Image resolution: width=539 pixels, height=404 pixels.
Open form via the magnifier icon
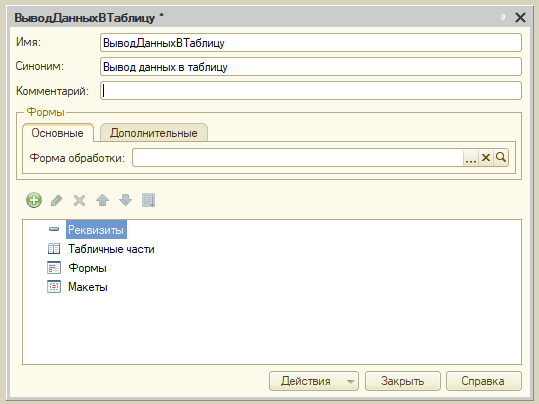click(x=501, y=158)
